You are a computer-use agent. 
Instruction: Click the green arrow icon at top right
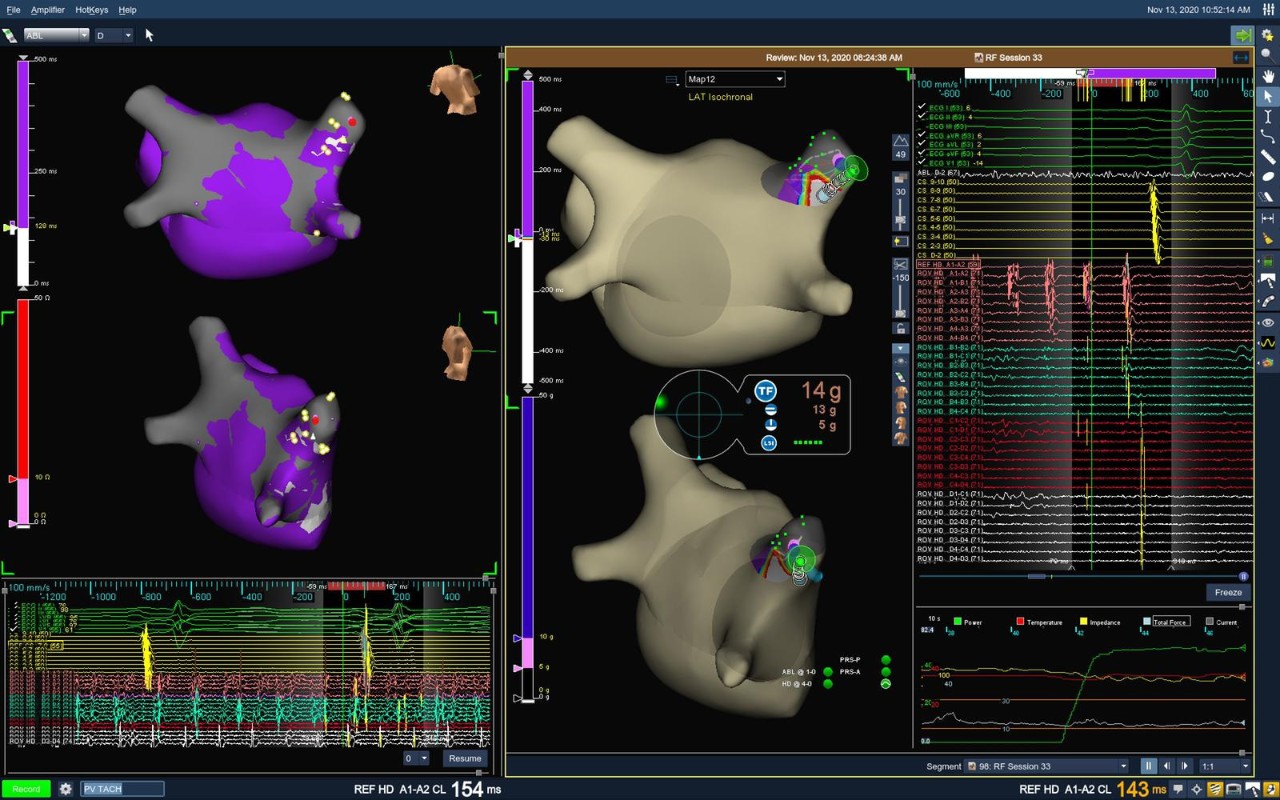click(x=1242, y=35)
